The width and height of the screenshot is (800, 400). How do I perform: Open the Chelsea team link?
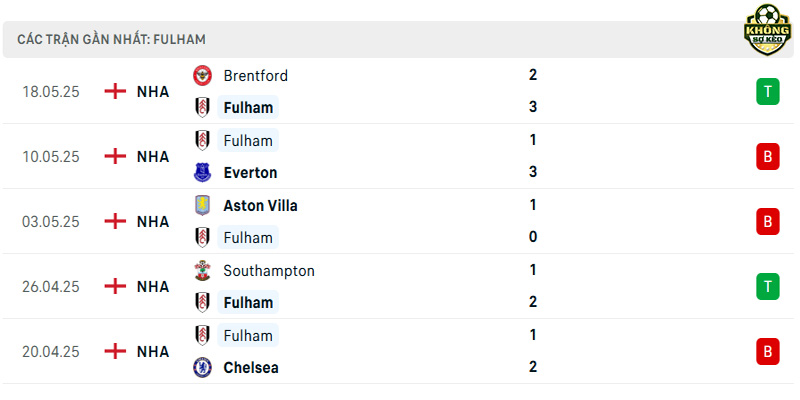click(251, 368)
